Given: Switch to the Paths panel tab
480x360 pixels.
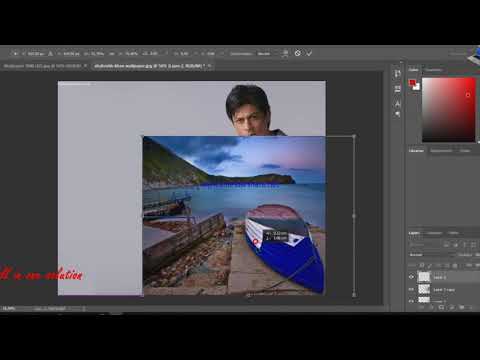Looking at the screenshot, I should [453, 233].
